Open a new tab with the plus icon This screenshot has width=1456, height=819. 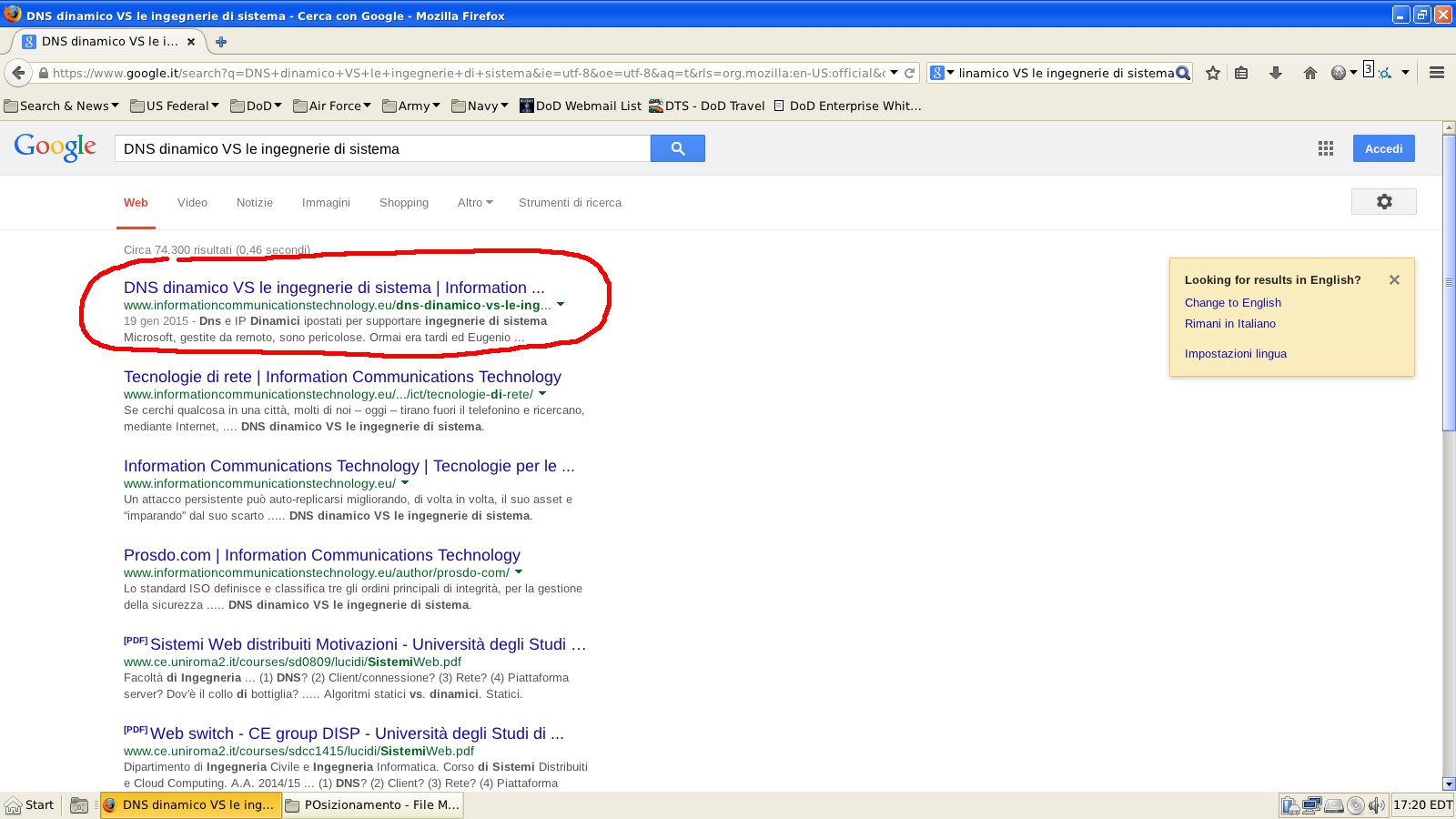pyautogui.click(x=221, y=41)
